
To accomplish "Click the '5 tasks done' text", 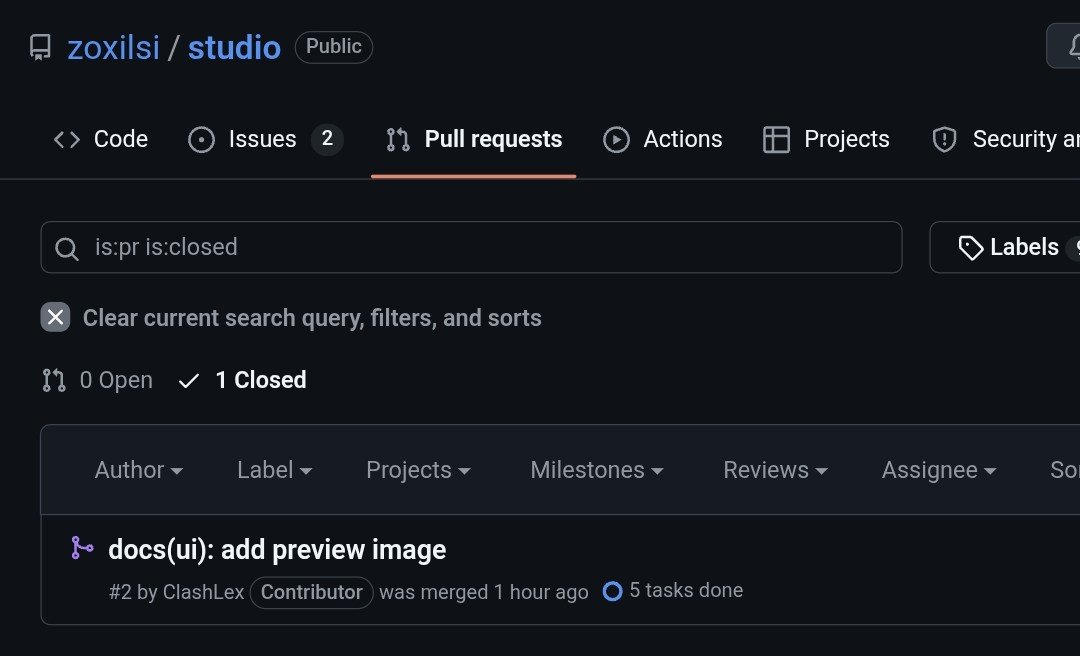I will click(x=686, y=591).
